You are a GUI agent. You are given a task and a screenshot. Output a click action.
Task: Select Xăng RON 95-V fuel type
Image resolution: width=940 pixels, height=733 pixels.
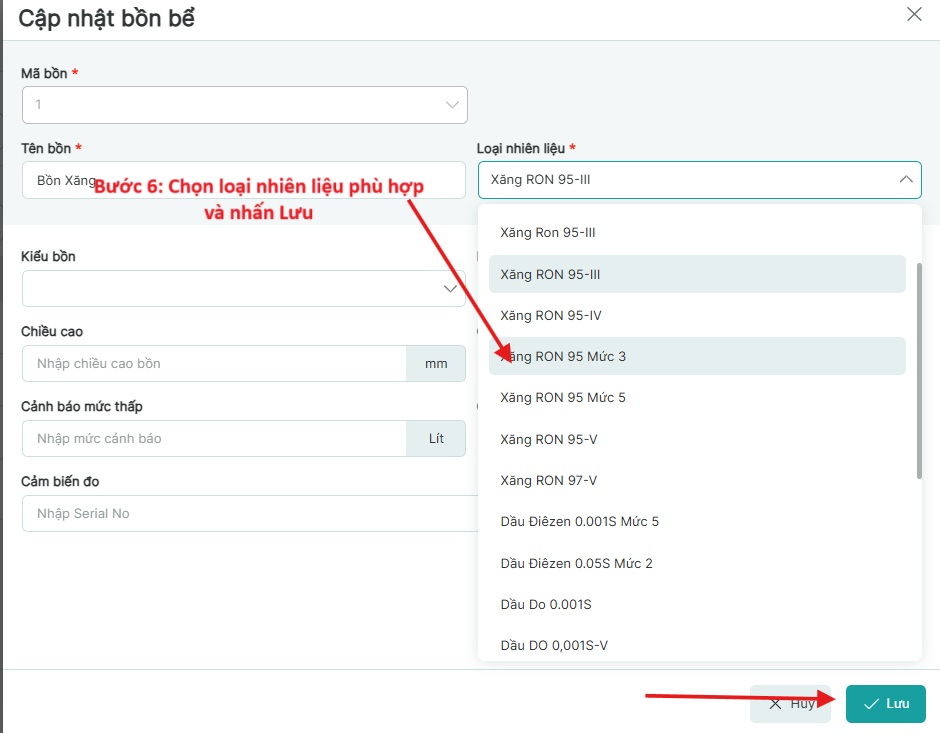[x=549, y=439]
